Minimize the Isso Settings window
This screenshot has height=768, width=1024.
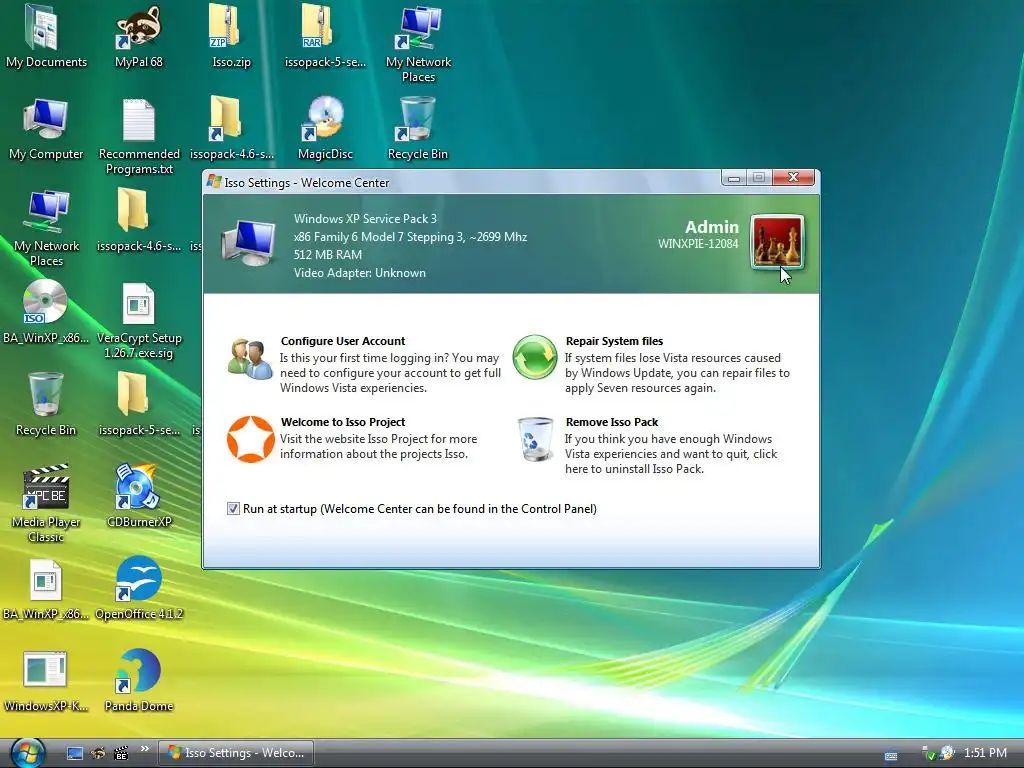pyautogui.click(x=733, y=177)
